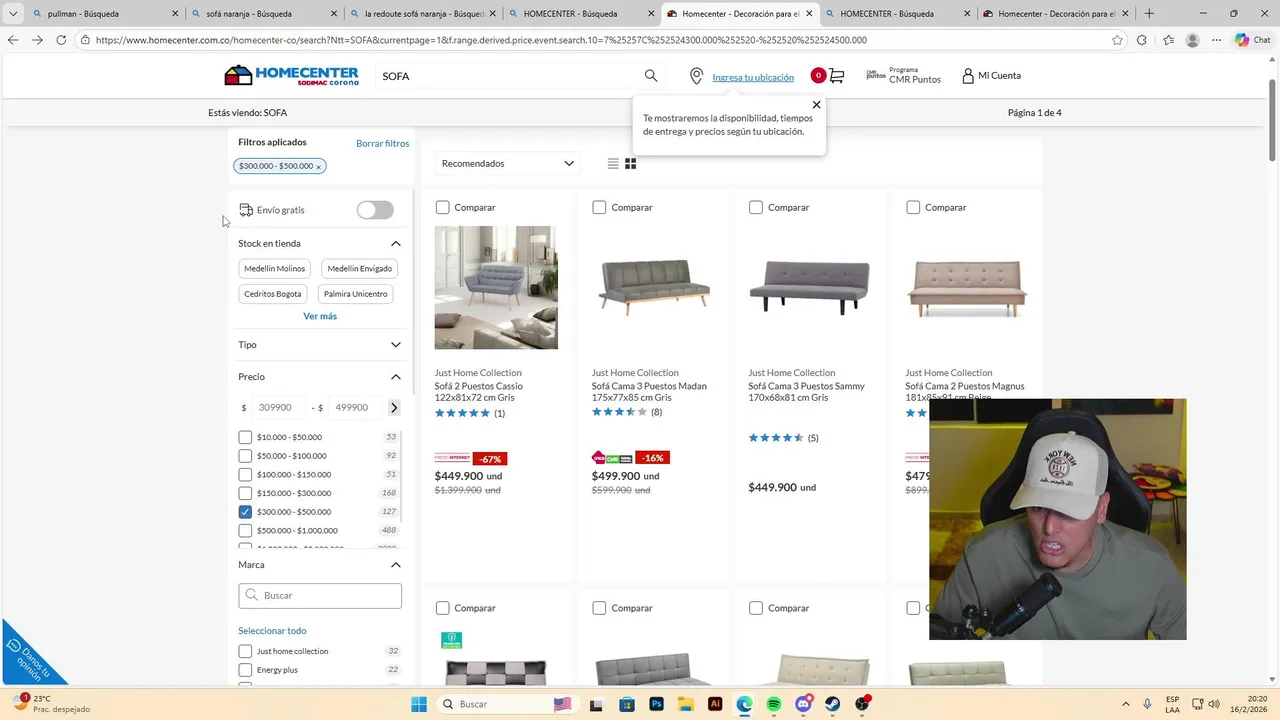Bookmark this page star icon
Viewport: 1280px width, 720px height.
[x=1117, y=40]
